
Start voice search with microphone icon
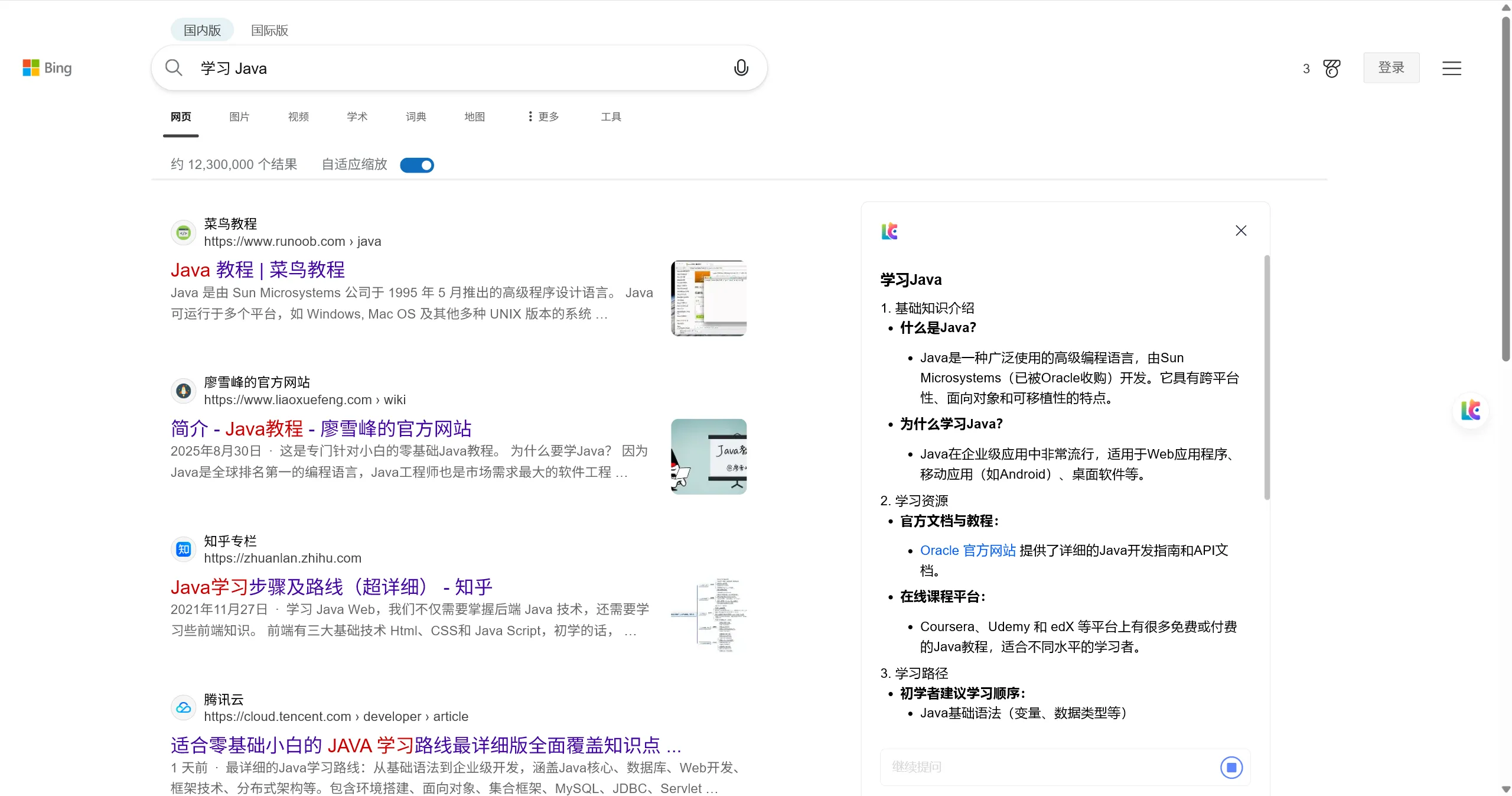pyautogui.click(x=741, y=68)
